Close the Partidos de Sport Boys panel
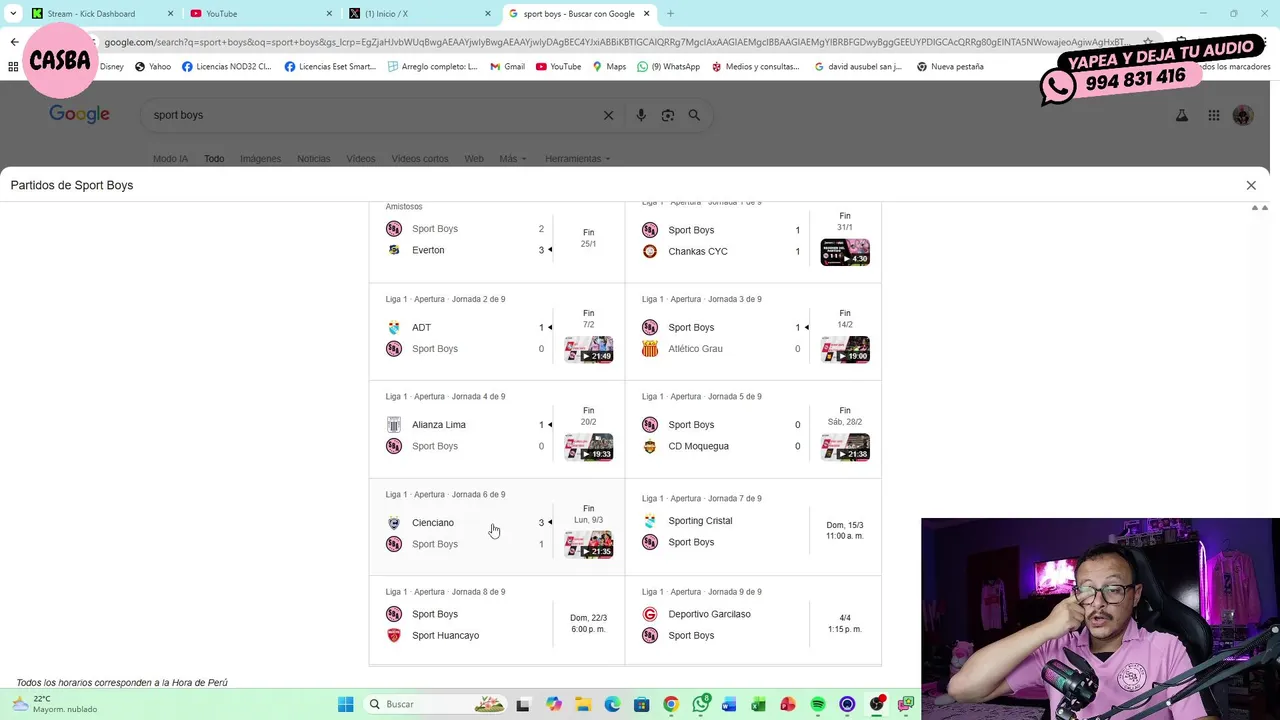The width and height of the screenshot is (1280, 720). point(1251,185)
